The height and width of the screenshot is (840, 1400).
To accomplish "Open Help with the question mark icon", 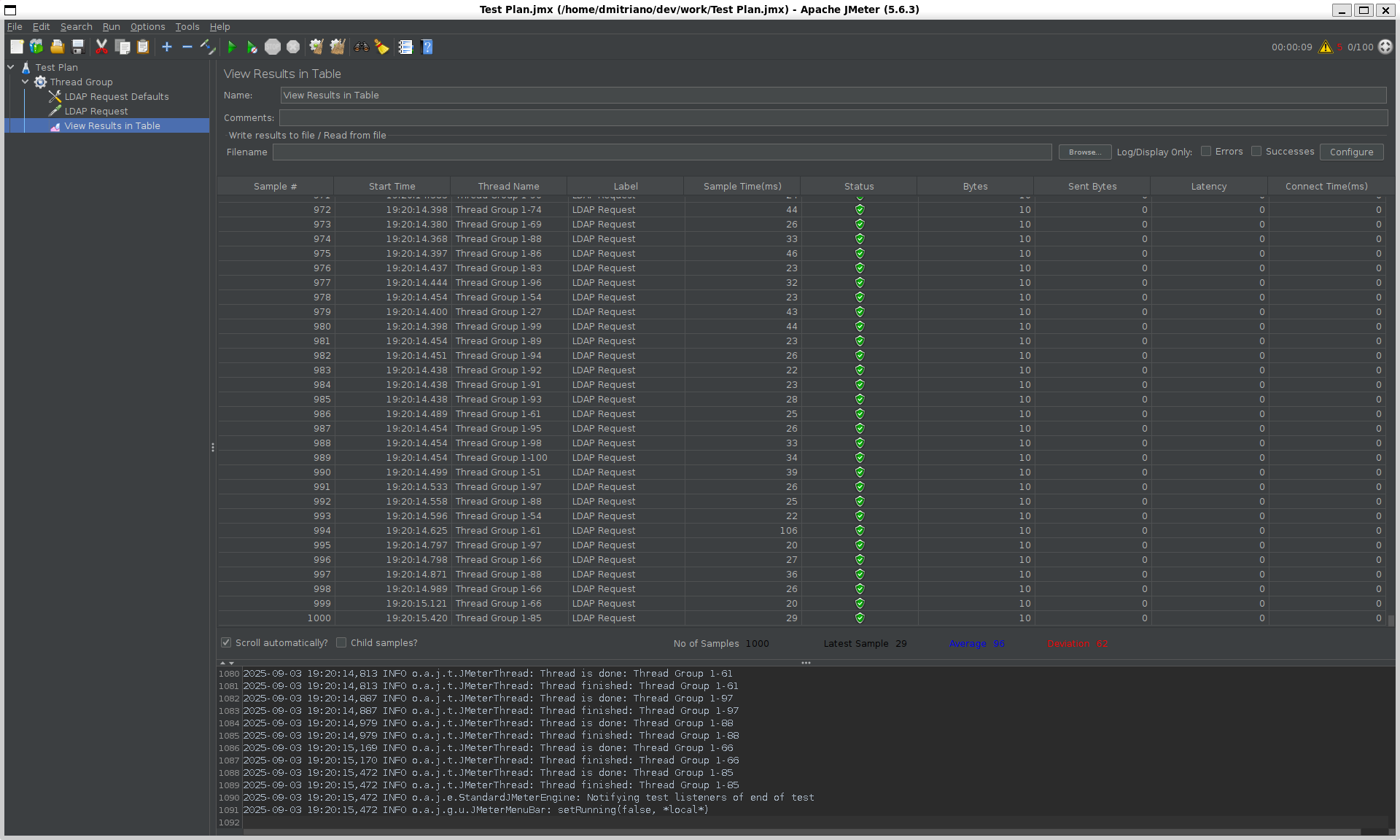I will (427, 47).
